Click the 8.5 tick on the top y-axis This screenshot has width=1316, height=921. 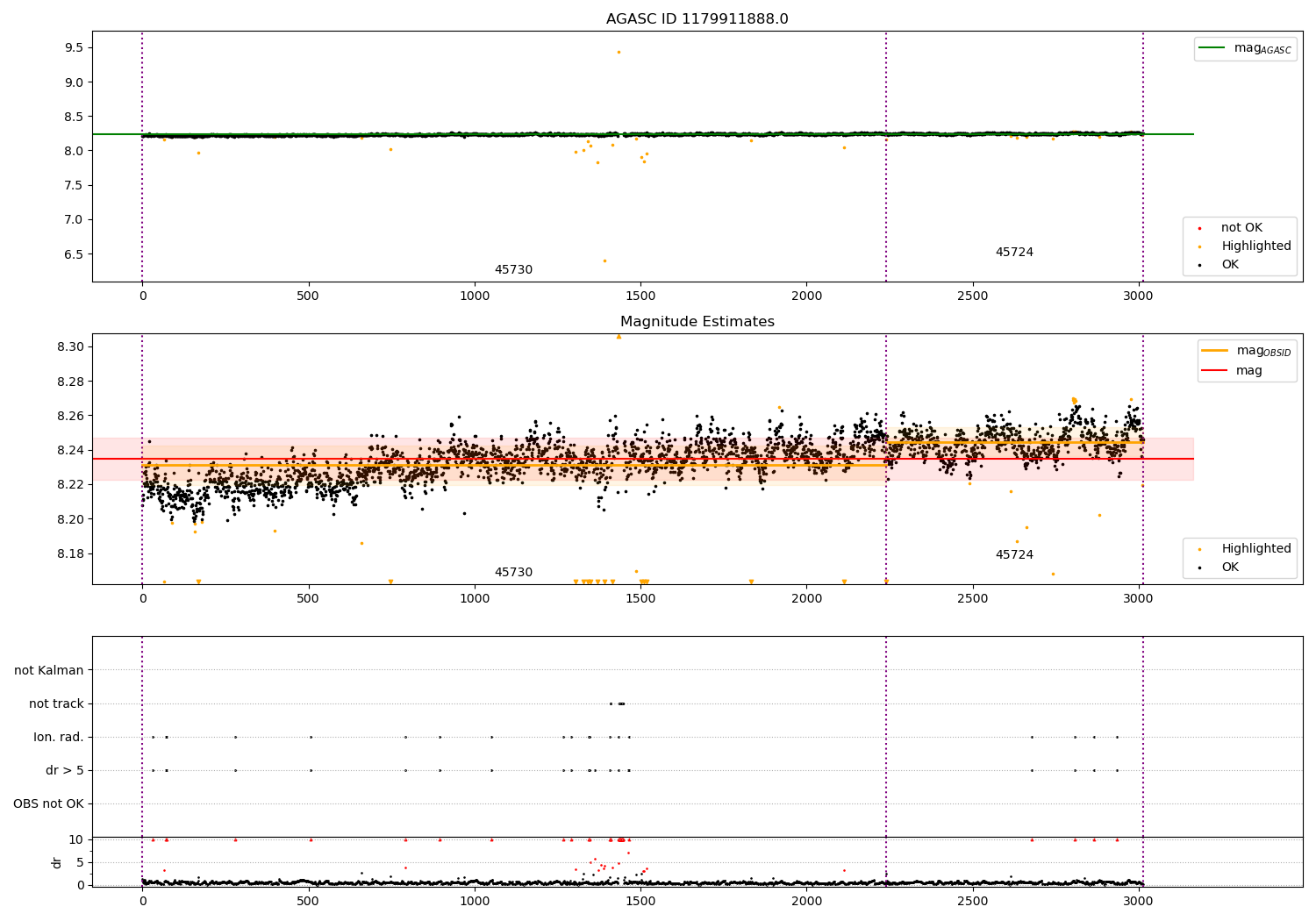pos(74,117)
